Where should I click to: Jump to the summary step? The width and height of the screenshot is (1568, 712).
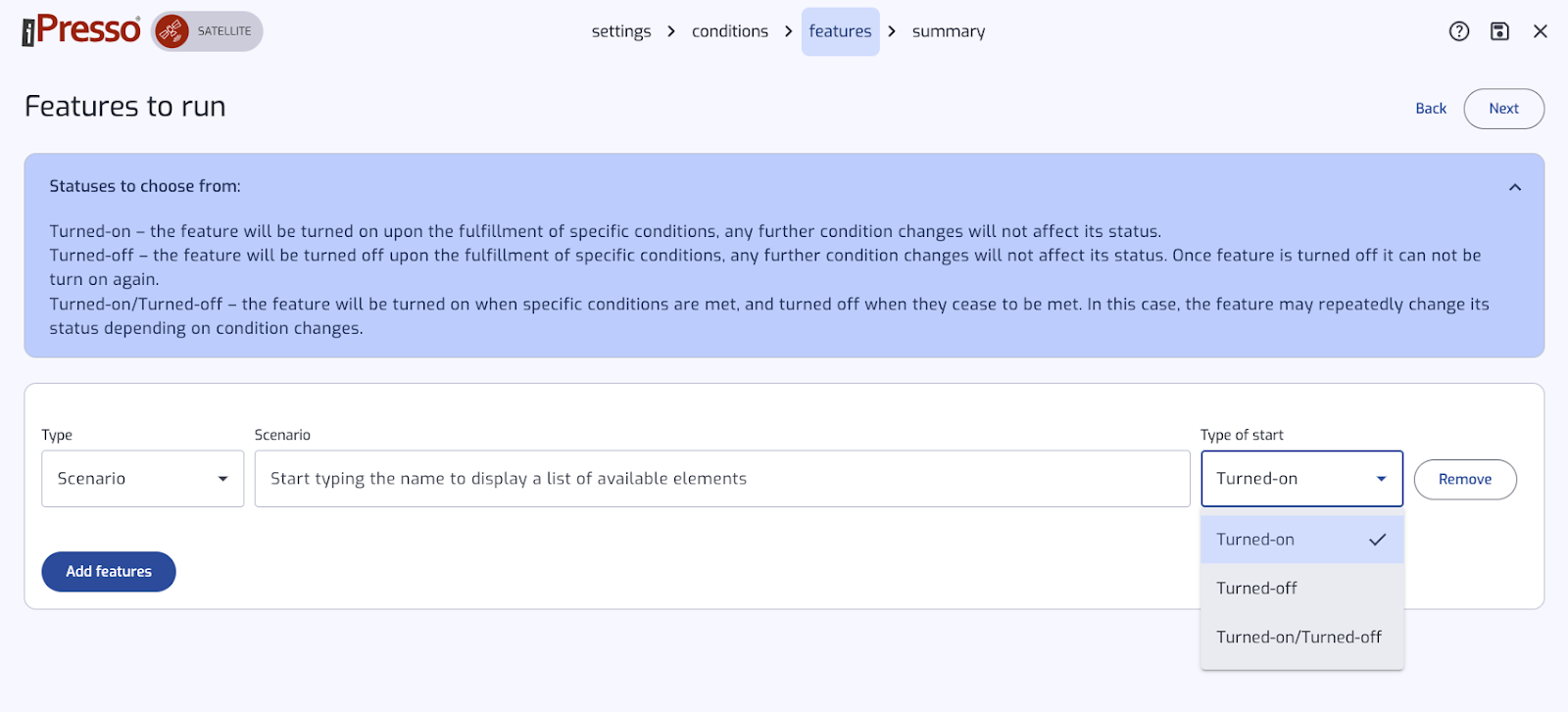coord(949,31)
